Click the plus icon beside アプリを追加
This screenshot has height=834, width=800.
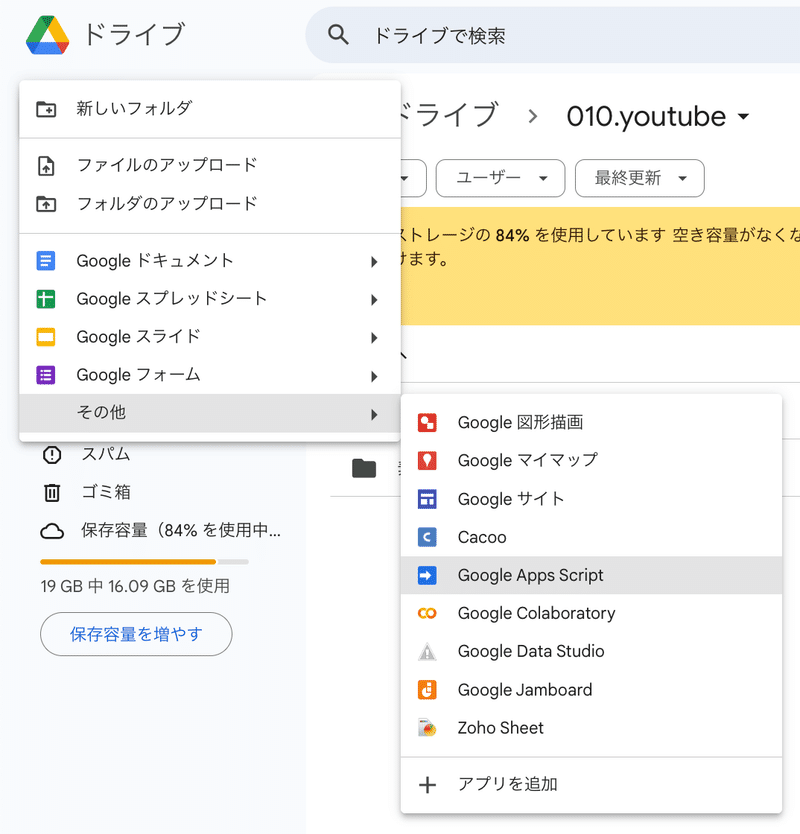(x=428, y=785)
